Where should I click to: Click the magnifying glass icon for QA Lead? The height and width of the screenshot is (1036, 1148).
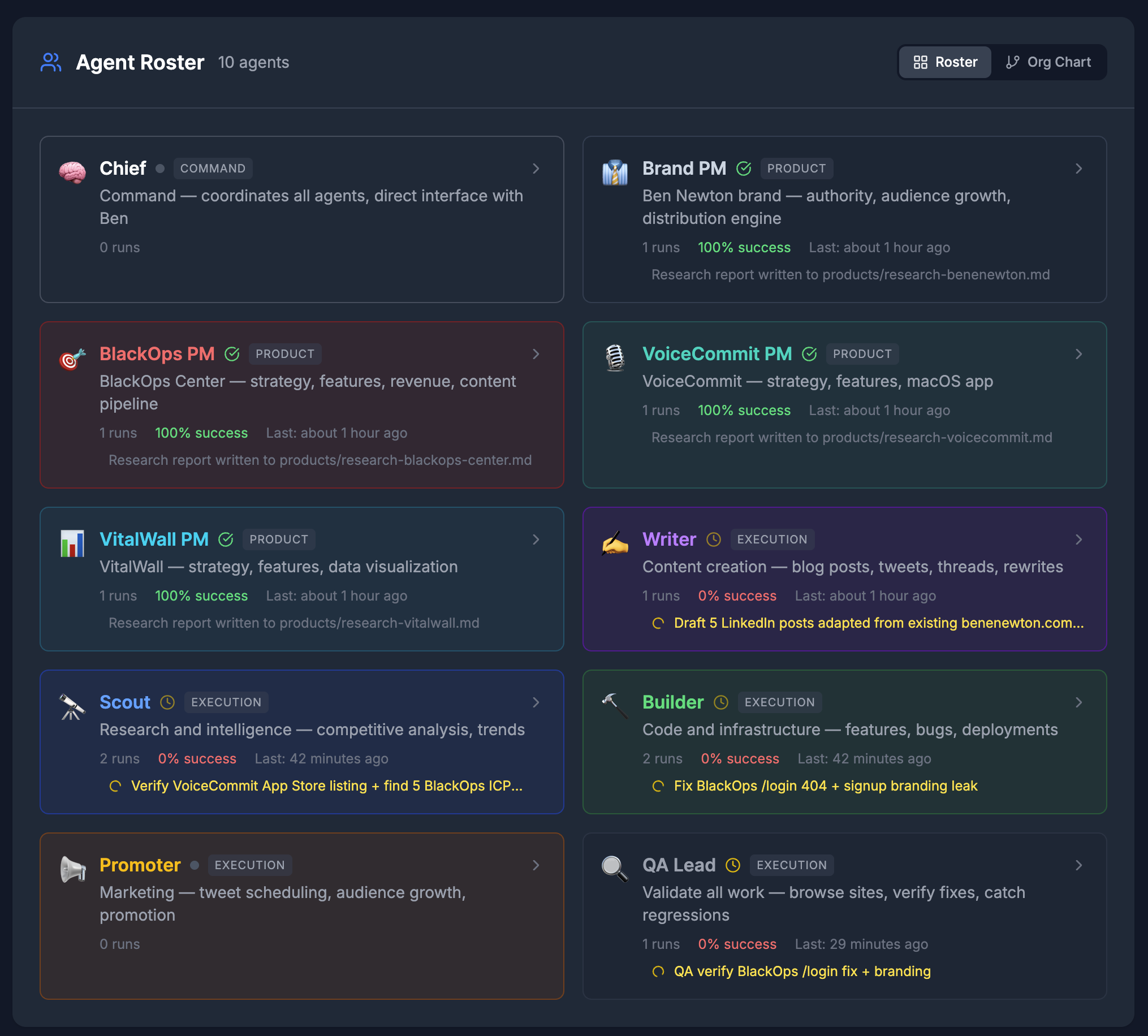(615, 869)
